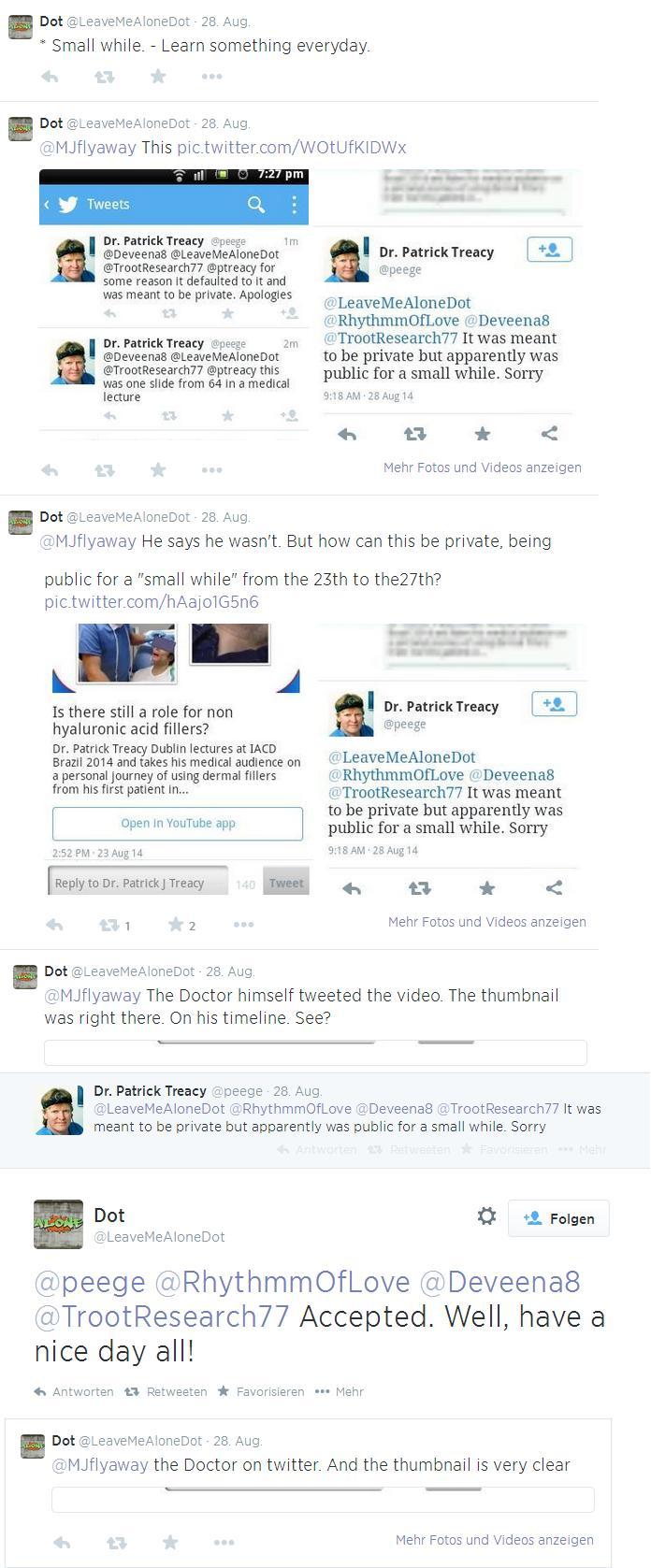This screenshot has height=1568, width=651.
Task: Favorite the "Small while" tweet with star
Action: 158,77
